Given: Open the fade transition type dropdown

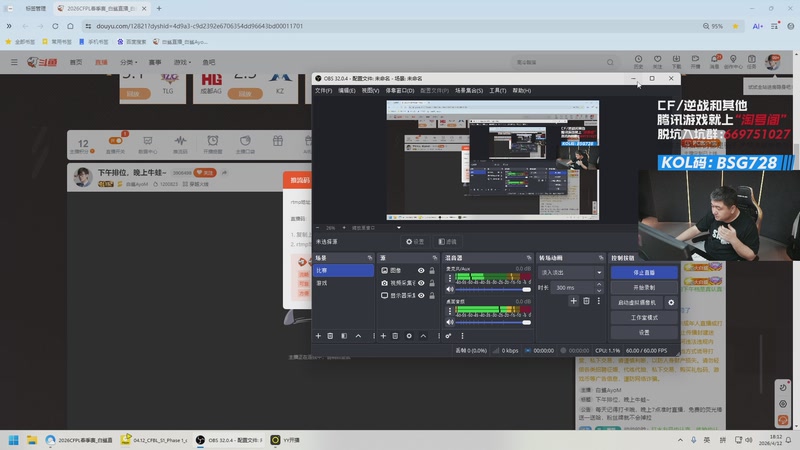Looking at the screenshot, I should point(570,272).
